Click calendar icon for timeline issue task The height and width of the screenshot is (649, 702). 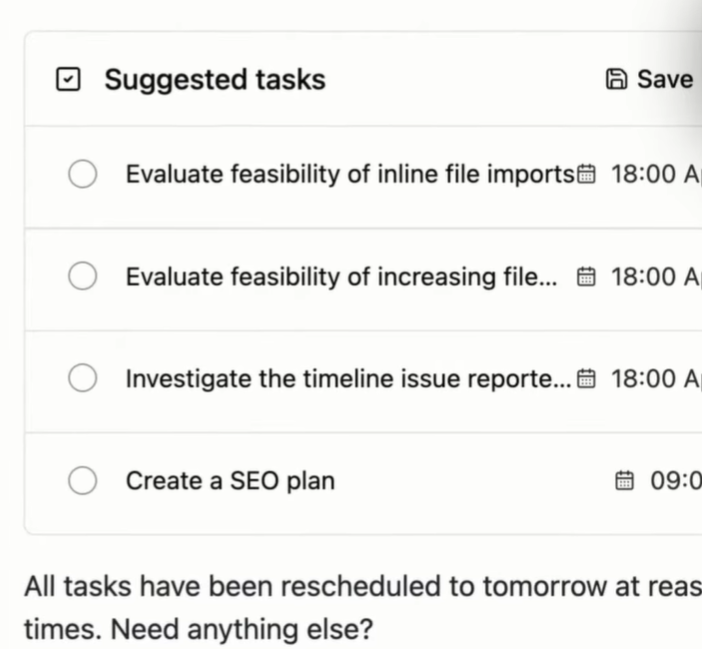click(587, 379)
